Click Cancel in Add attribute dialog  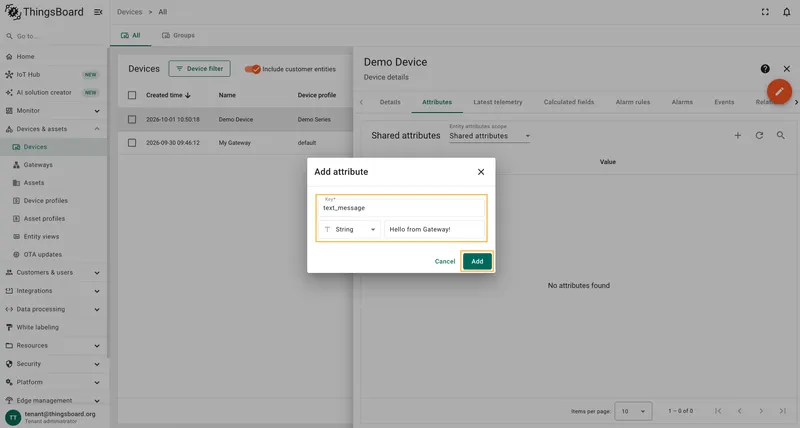(x=445, y=261)
